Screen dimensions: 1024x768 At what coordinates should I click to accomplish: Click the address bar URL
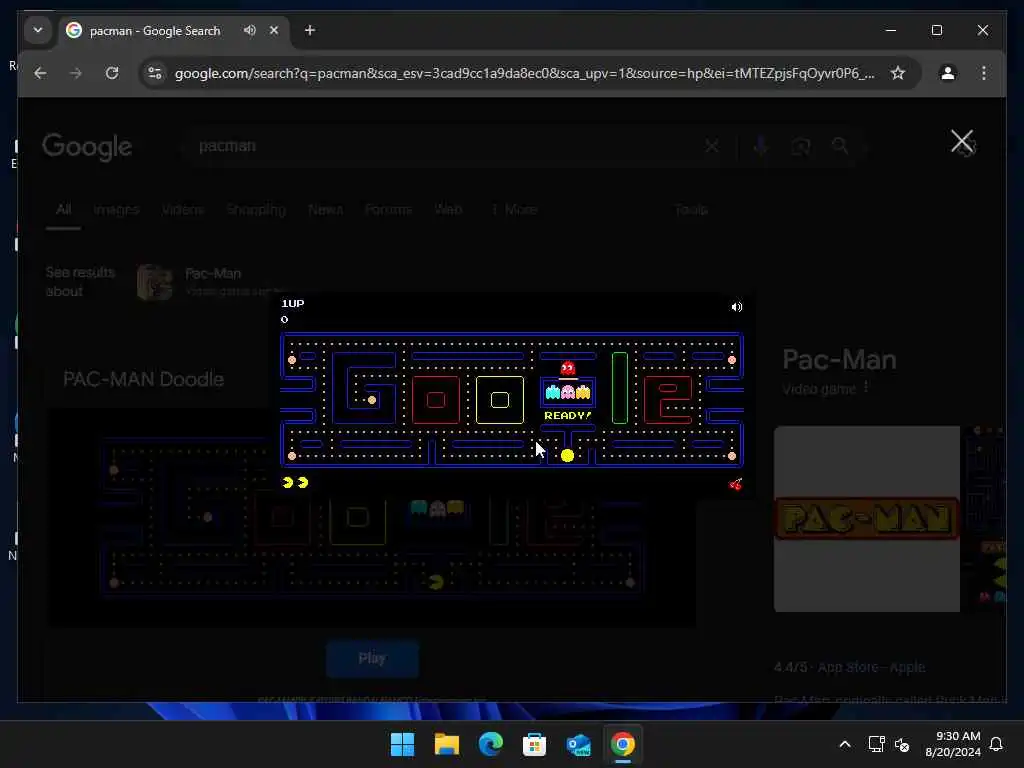[x=524, y=73]
